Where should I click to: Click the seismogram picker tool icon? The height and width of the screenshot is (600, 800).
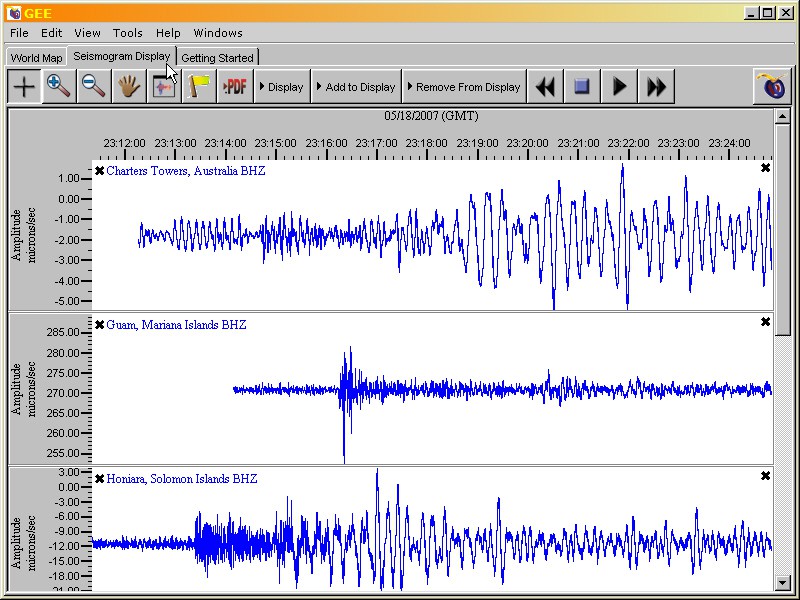[164, 87]
